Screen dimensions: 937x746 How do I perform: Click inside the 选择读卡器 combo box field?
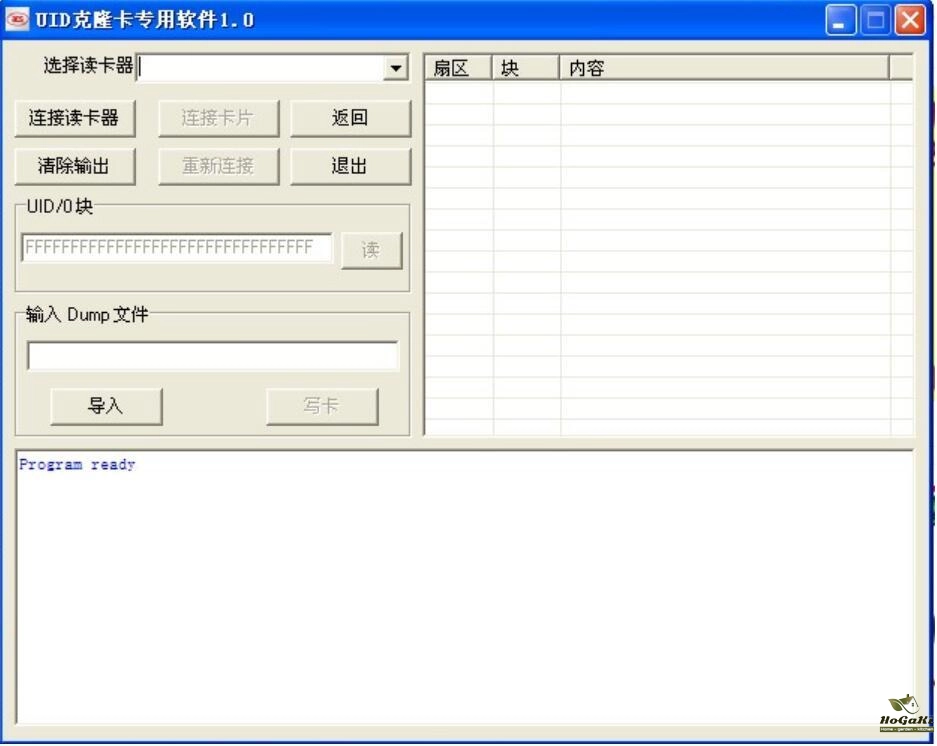[x=260, y=68]
